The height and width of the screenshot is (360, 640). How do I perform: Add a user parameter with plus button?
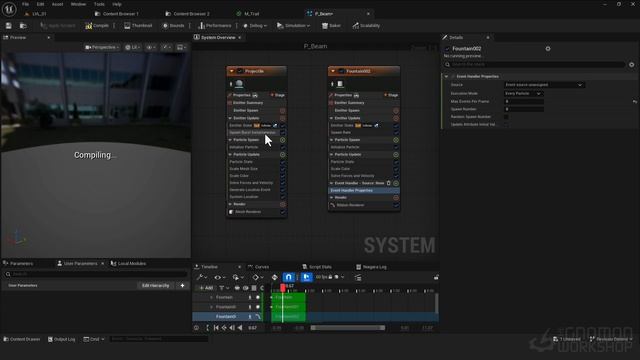[x=182, y=286]
